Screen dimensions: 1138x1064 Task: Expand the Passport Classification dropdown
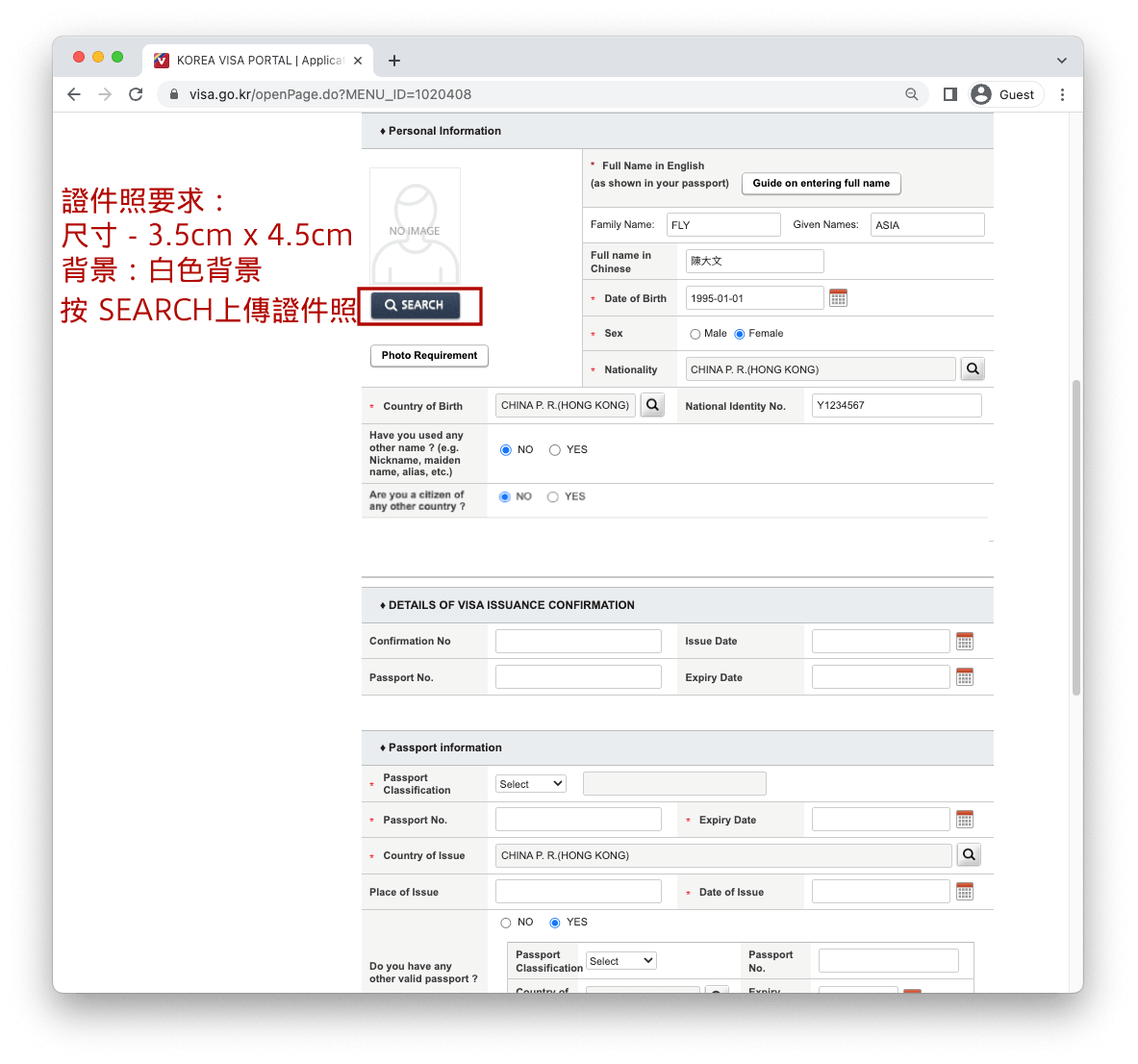(x=531, y=784)
